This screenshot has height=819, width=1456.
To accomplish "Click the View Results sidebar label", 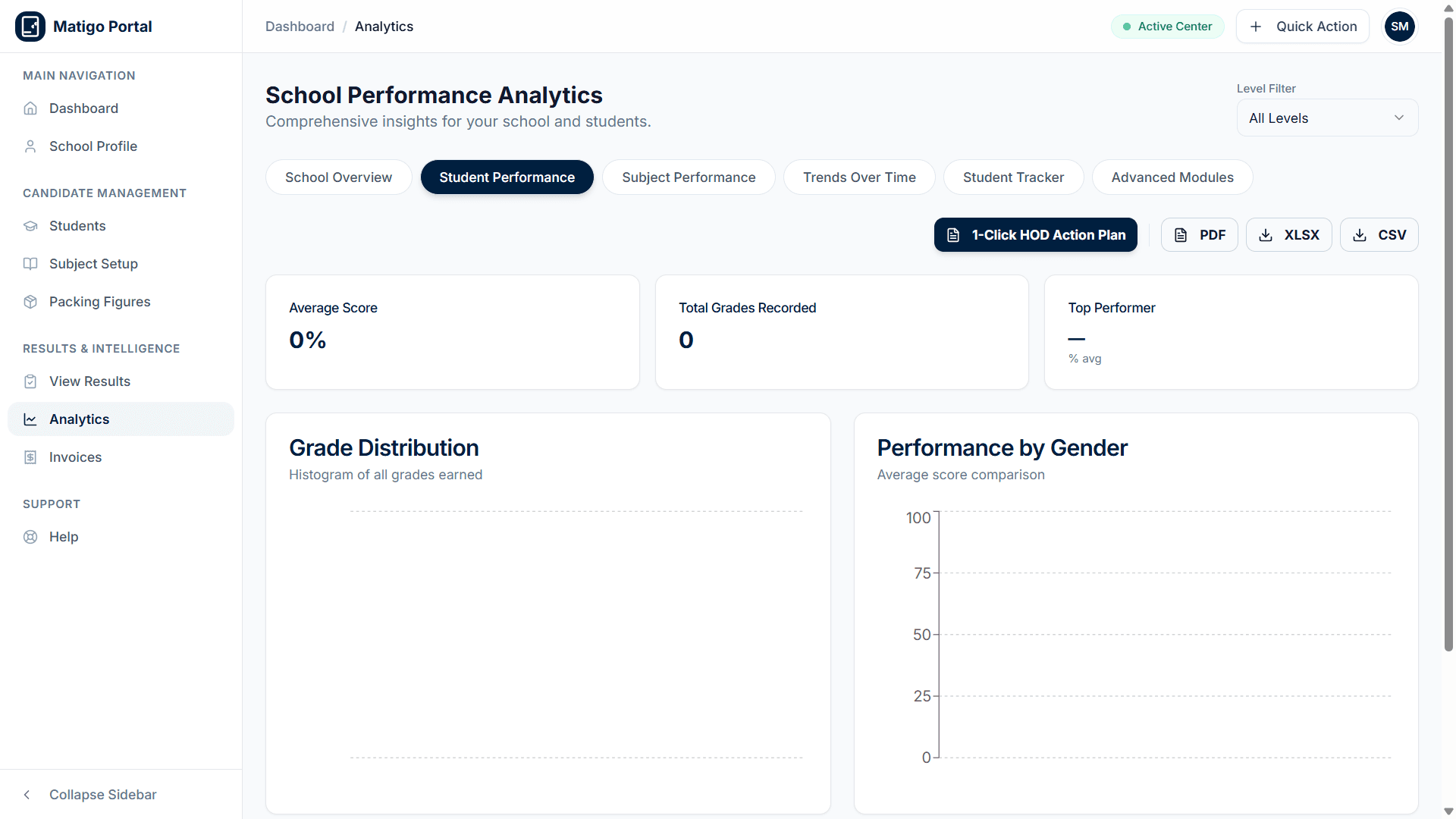I will coord(89,381).
